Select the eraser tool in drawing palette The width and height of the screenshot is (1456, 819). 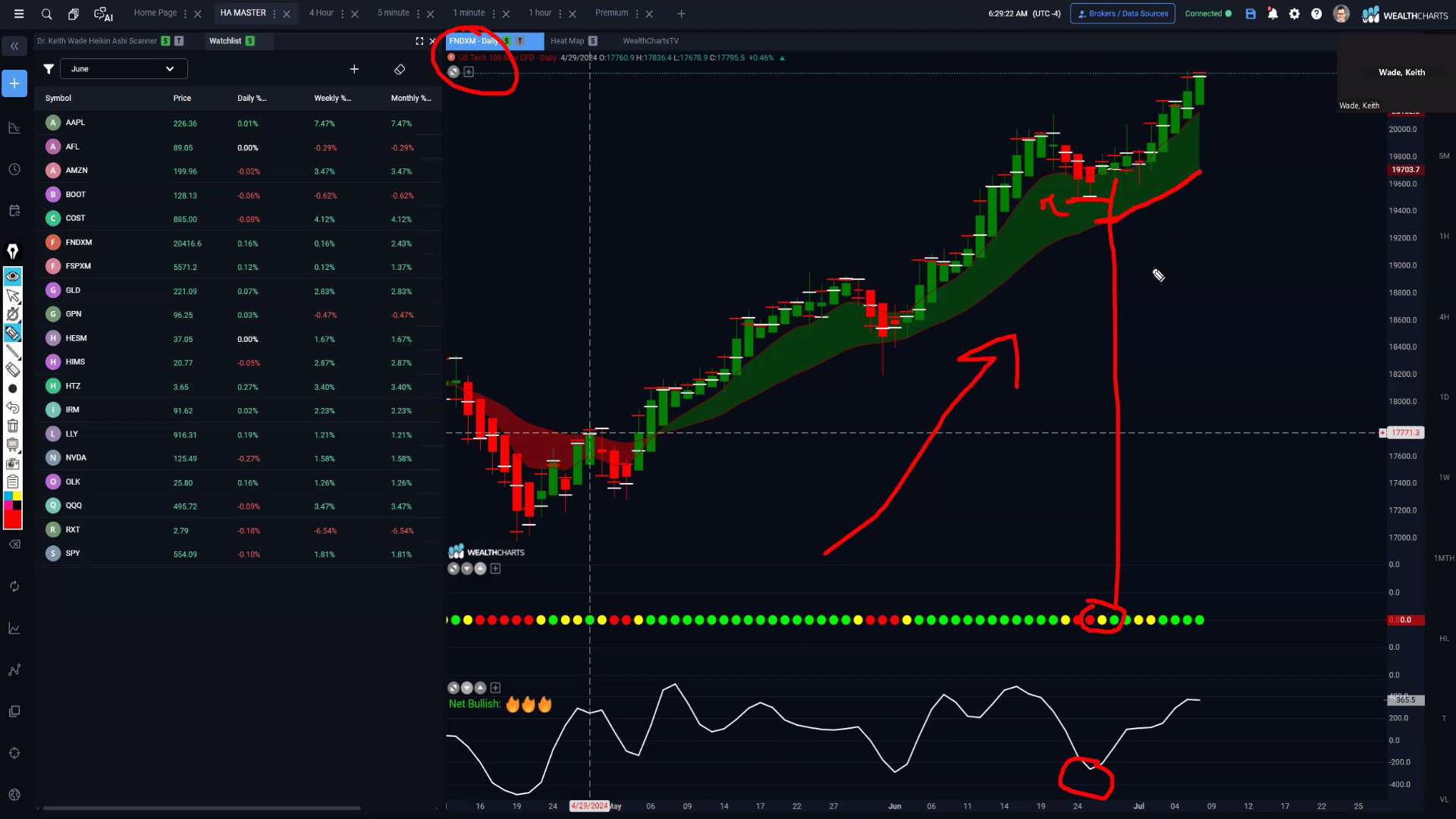click(13, 370)
